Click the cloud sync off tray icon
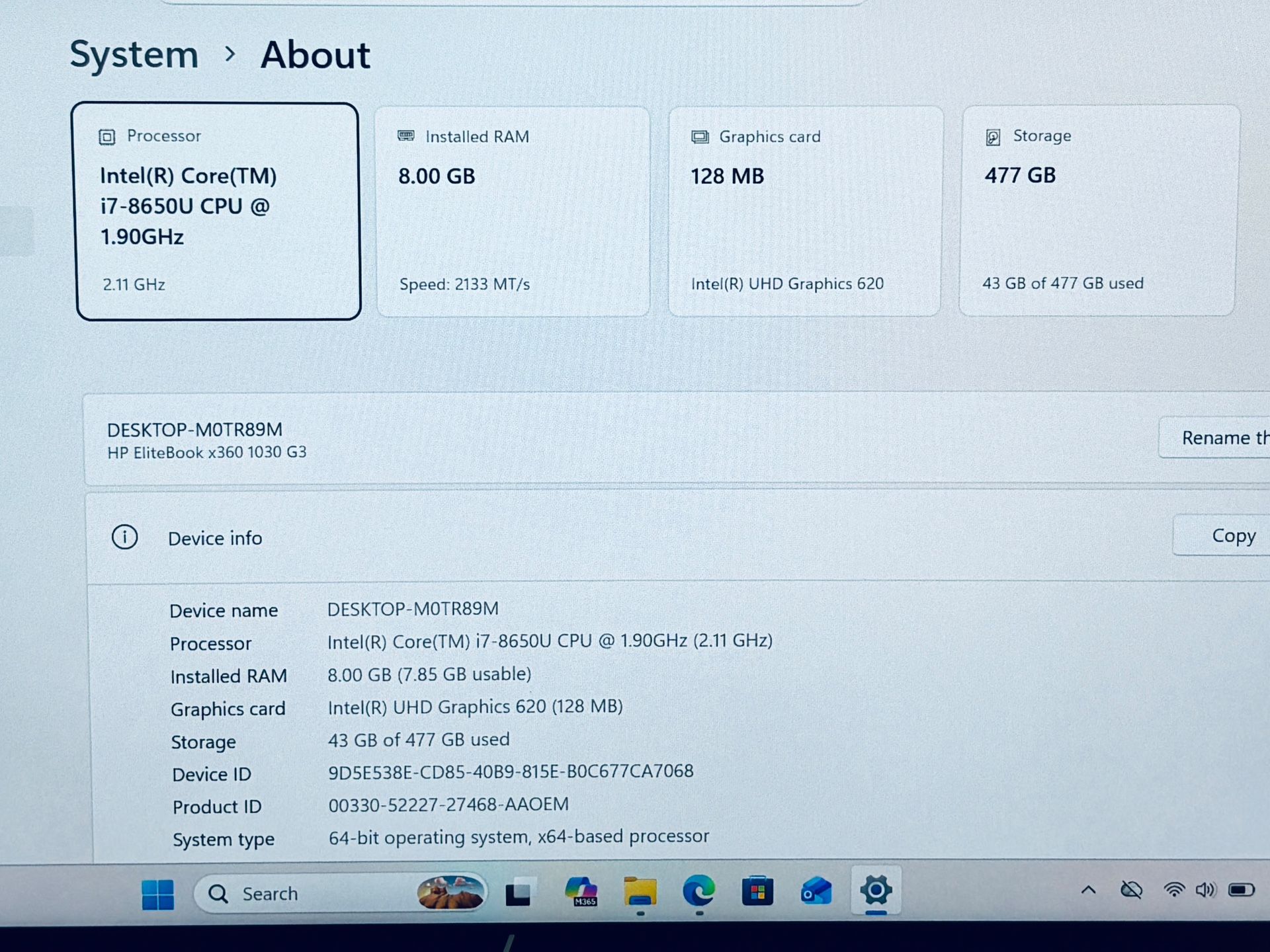The height and width of the screenshot is (952, 1270). click(x=1131, y=890)
